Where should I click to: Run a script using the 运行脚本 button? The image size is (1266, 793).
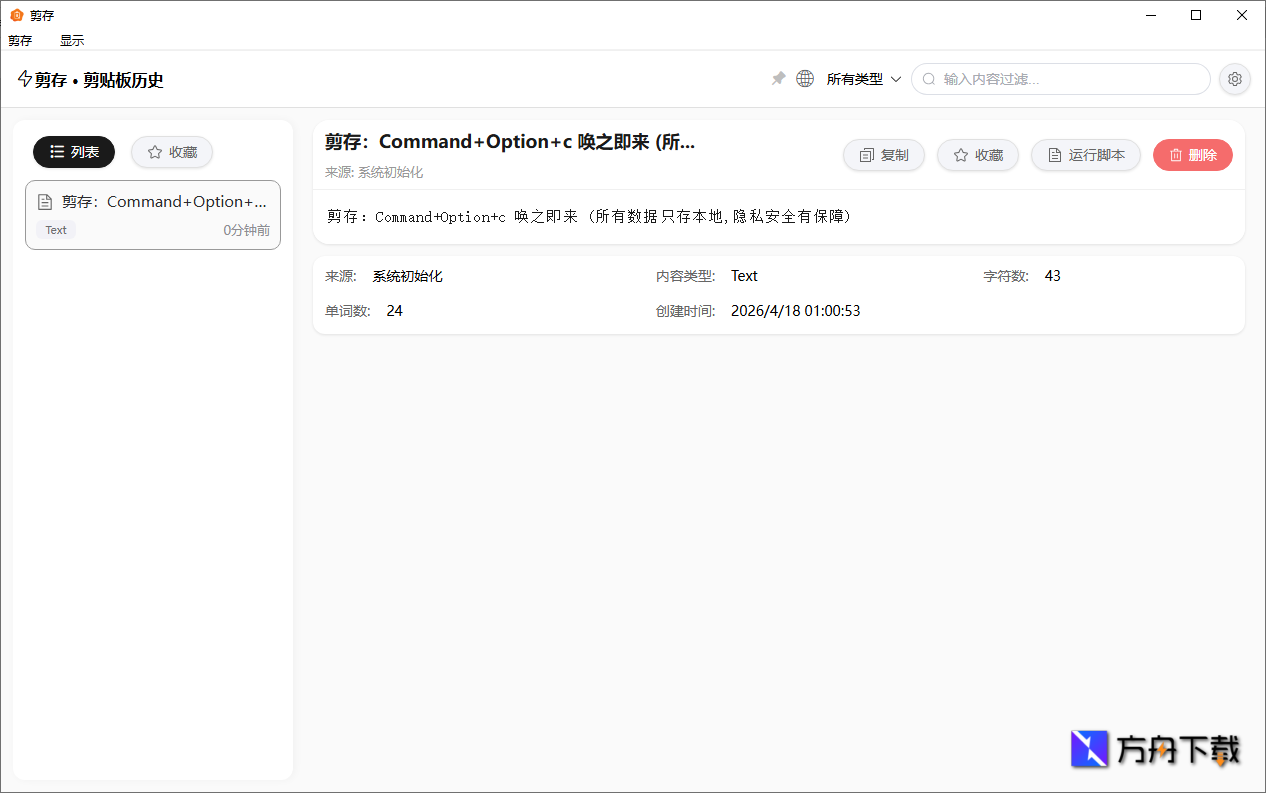[x=1086, y=154]
